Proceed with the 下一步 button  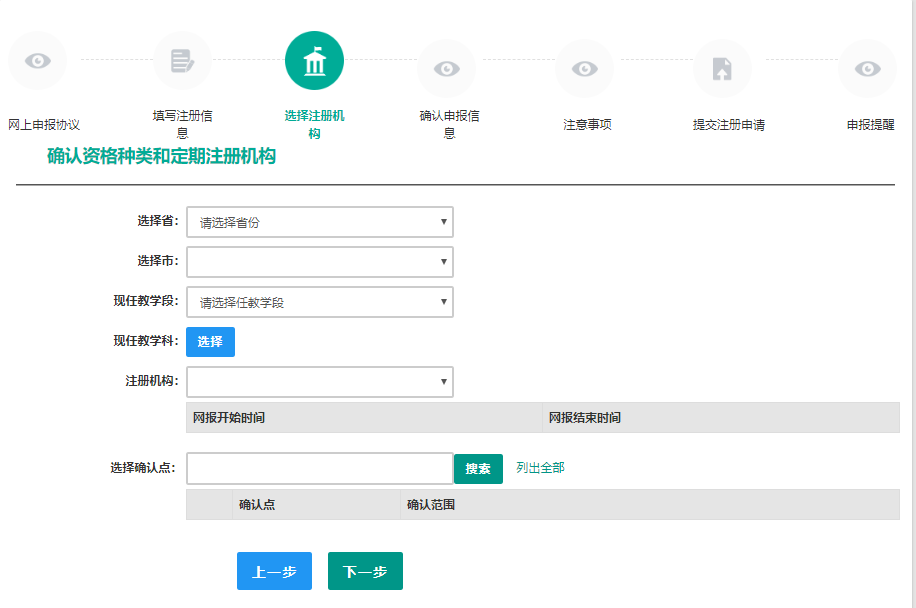pos(365,571)
